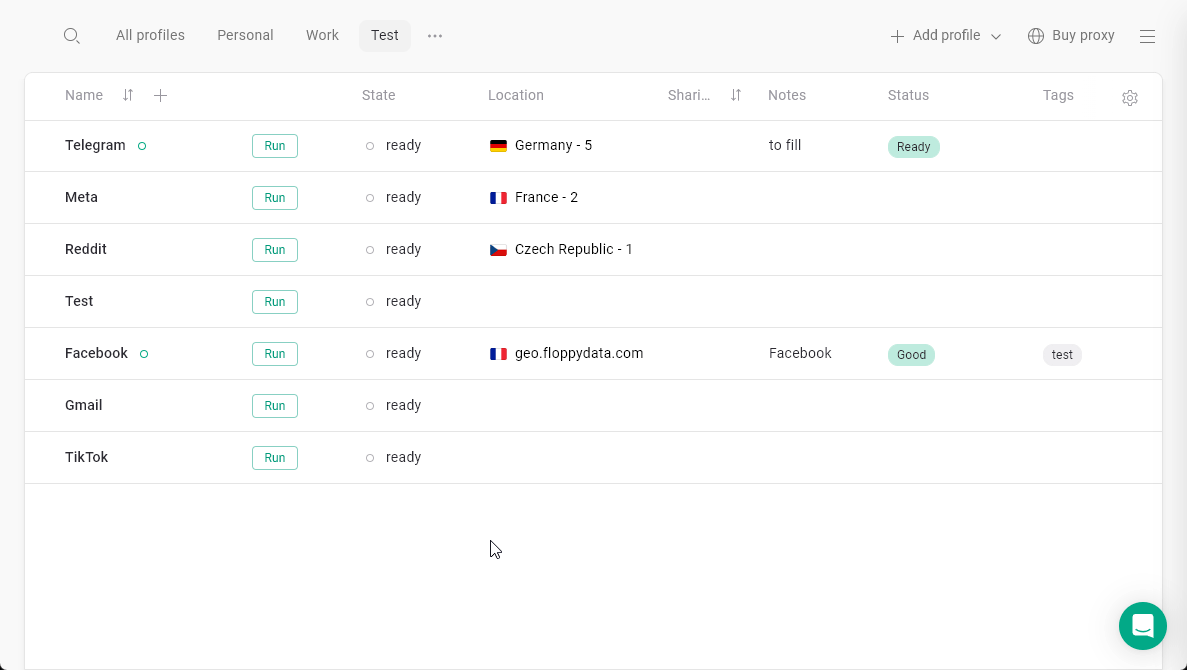Viewport: 1187px width, 670px height.
Task: Select the Test folder tab
Action: (385, 36)
